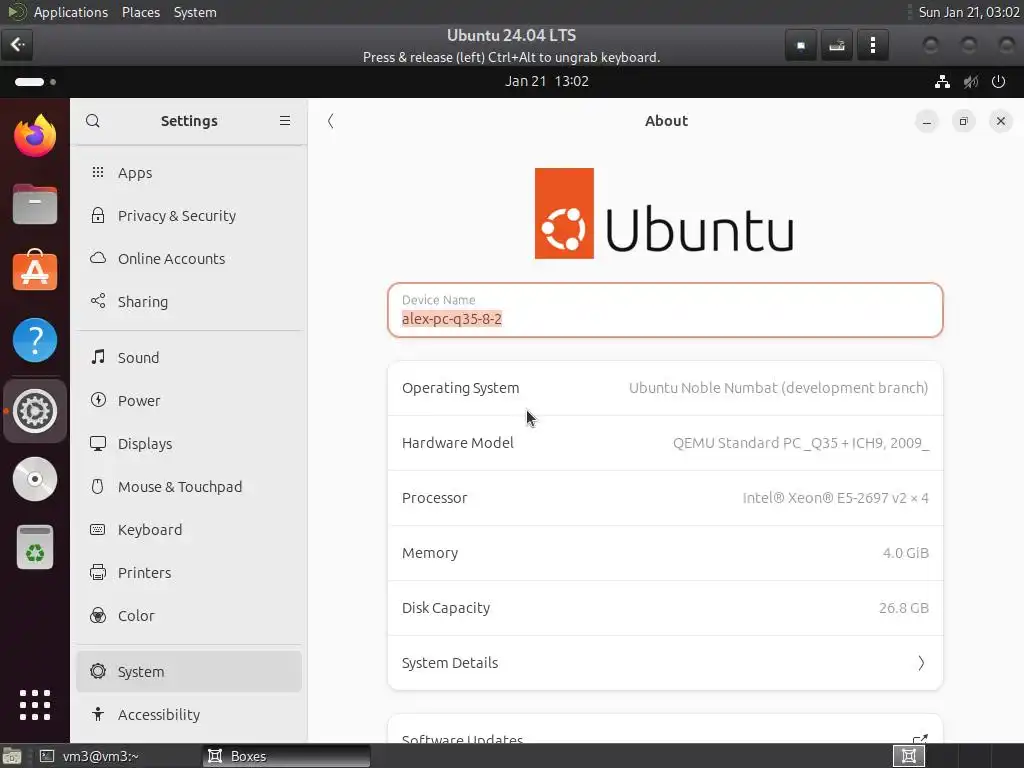
Task: Open Settings hamburger menu
Action: click(285, 121)
